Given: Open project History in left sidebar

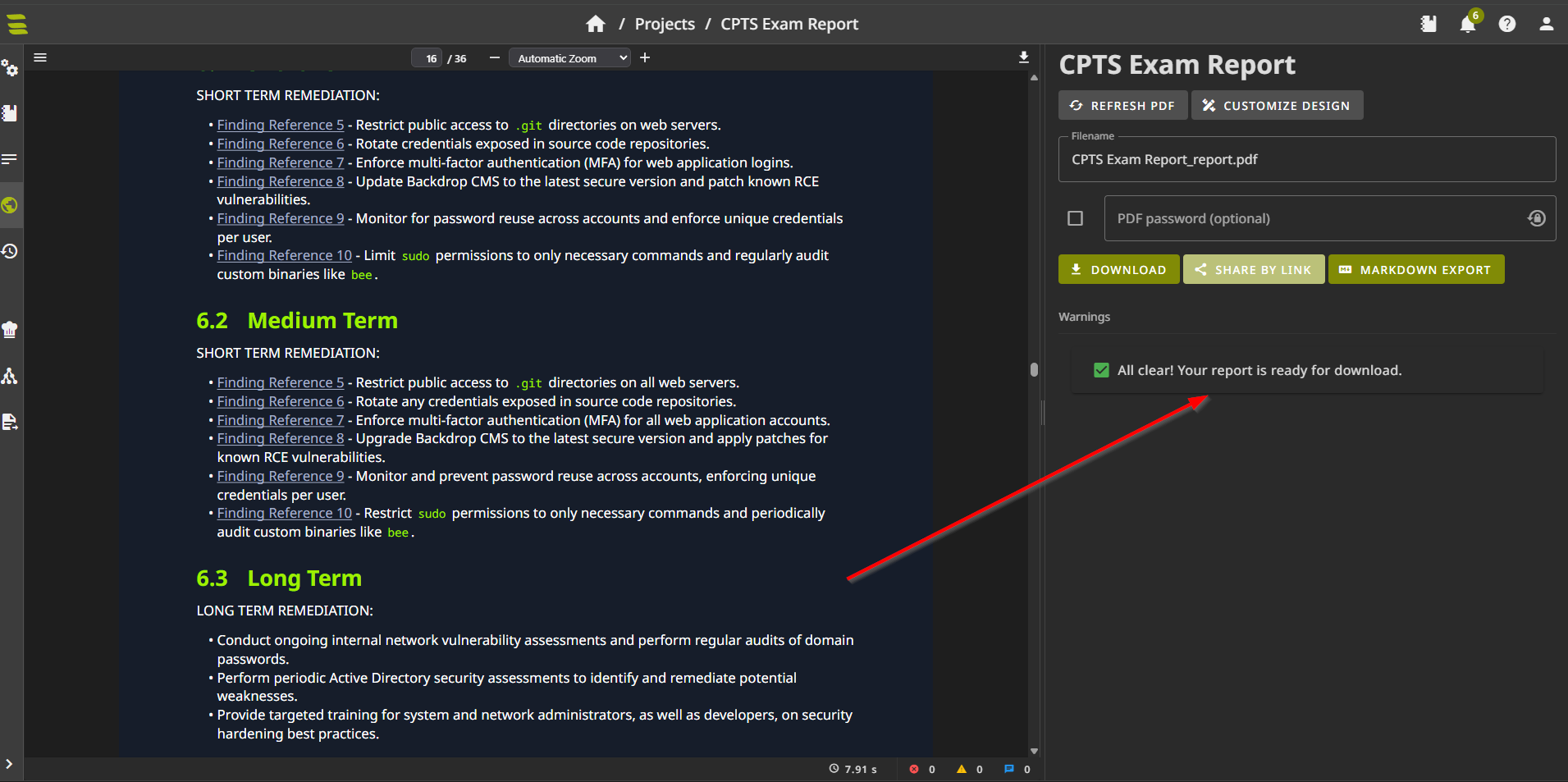Looking at the screenshot, I should tap(10, 251).
